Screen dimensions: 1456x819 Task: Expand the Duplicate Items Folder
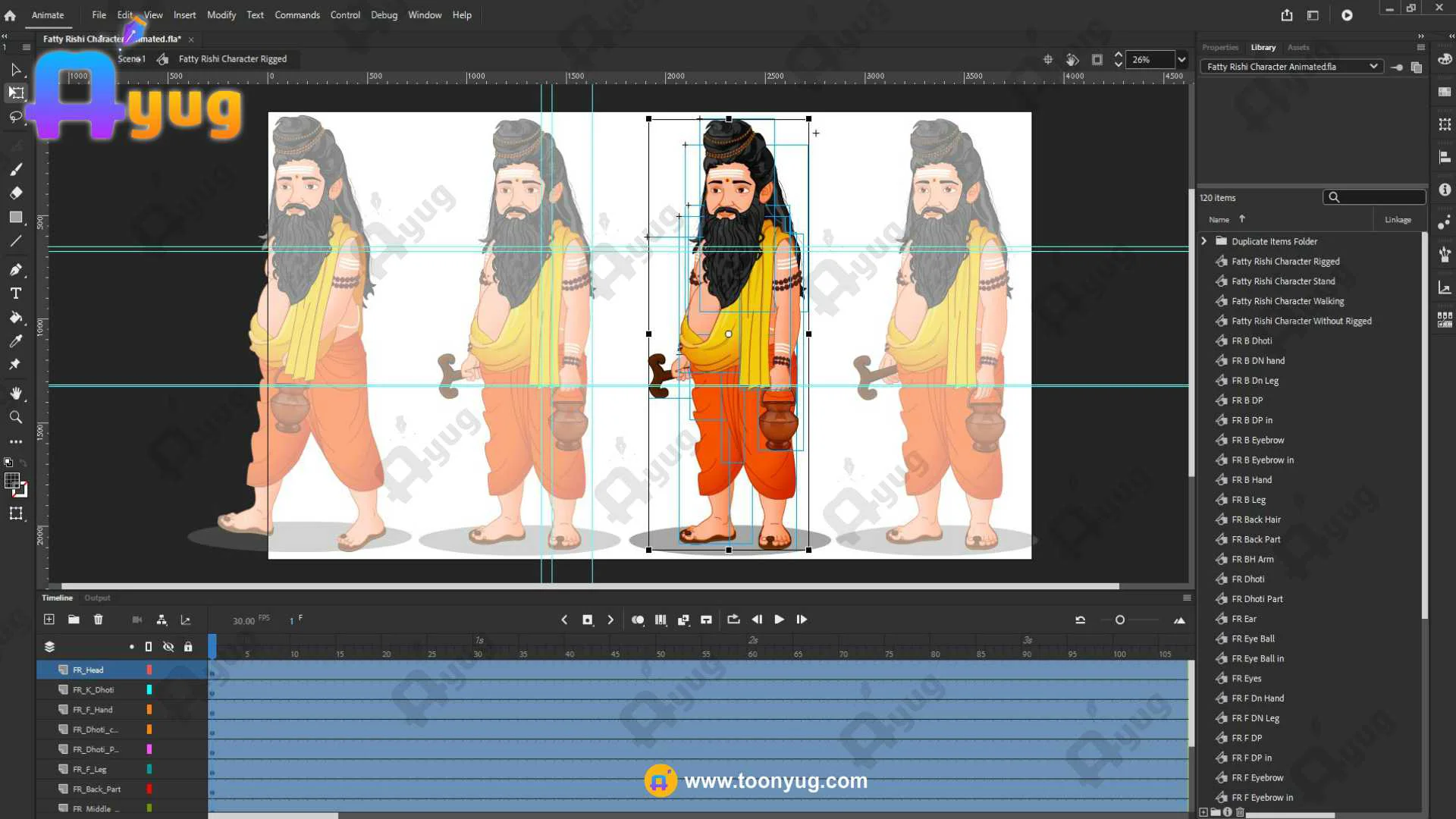pyautogui.click(x=1204, y=241)
